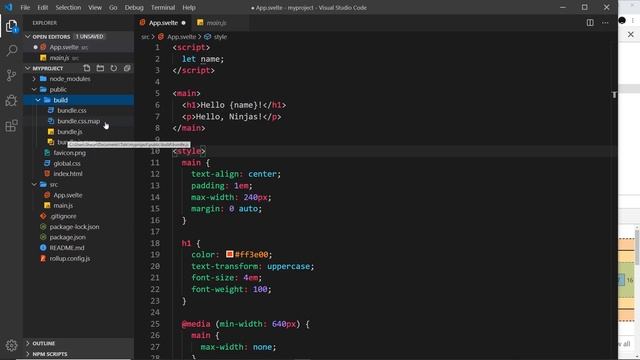Open the Manage gear settings menu
The image size is (640, 360).
click(x=11, y=345)
